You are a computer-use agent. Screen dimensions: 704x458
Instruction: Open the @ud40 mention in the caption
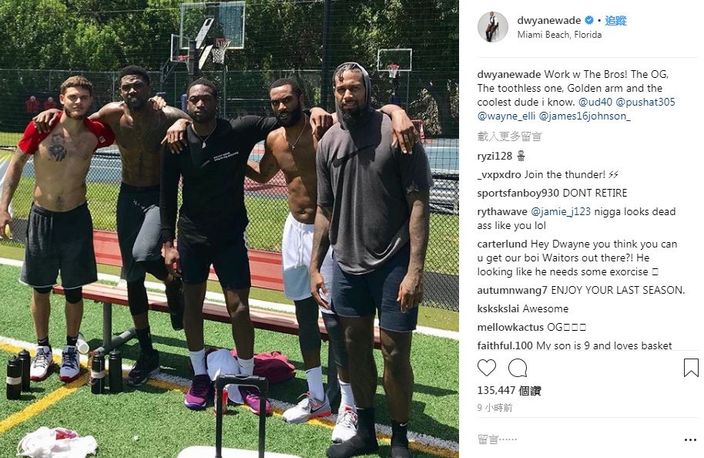(595, 102)
